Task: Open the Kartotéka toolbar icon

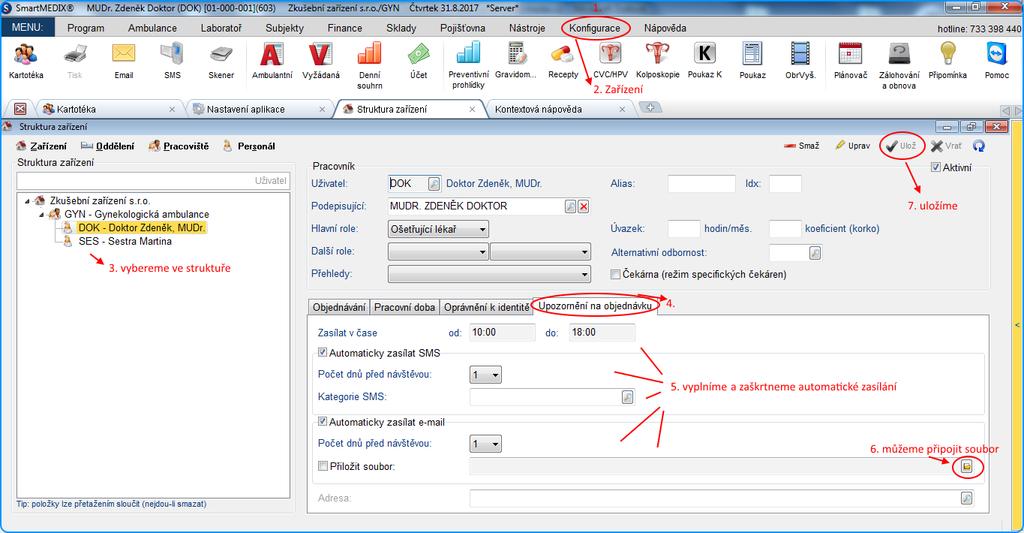Action: [x=26, y=55]
